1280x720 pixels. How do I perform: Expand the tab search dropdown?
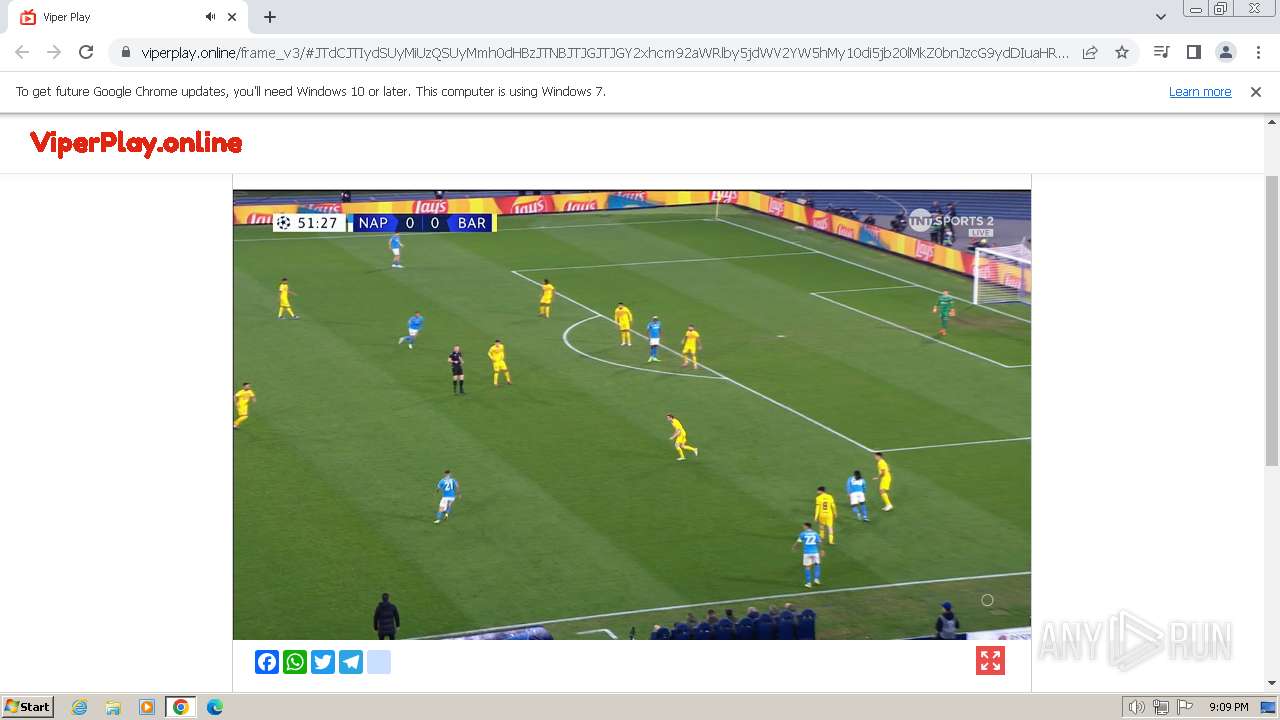tap(1161, 17)
